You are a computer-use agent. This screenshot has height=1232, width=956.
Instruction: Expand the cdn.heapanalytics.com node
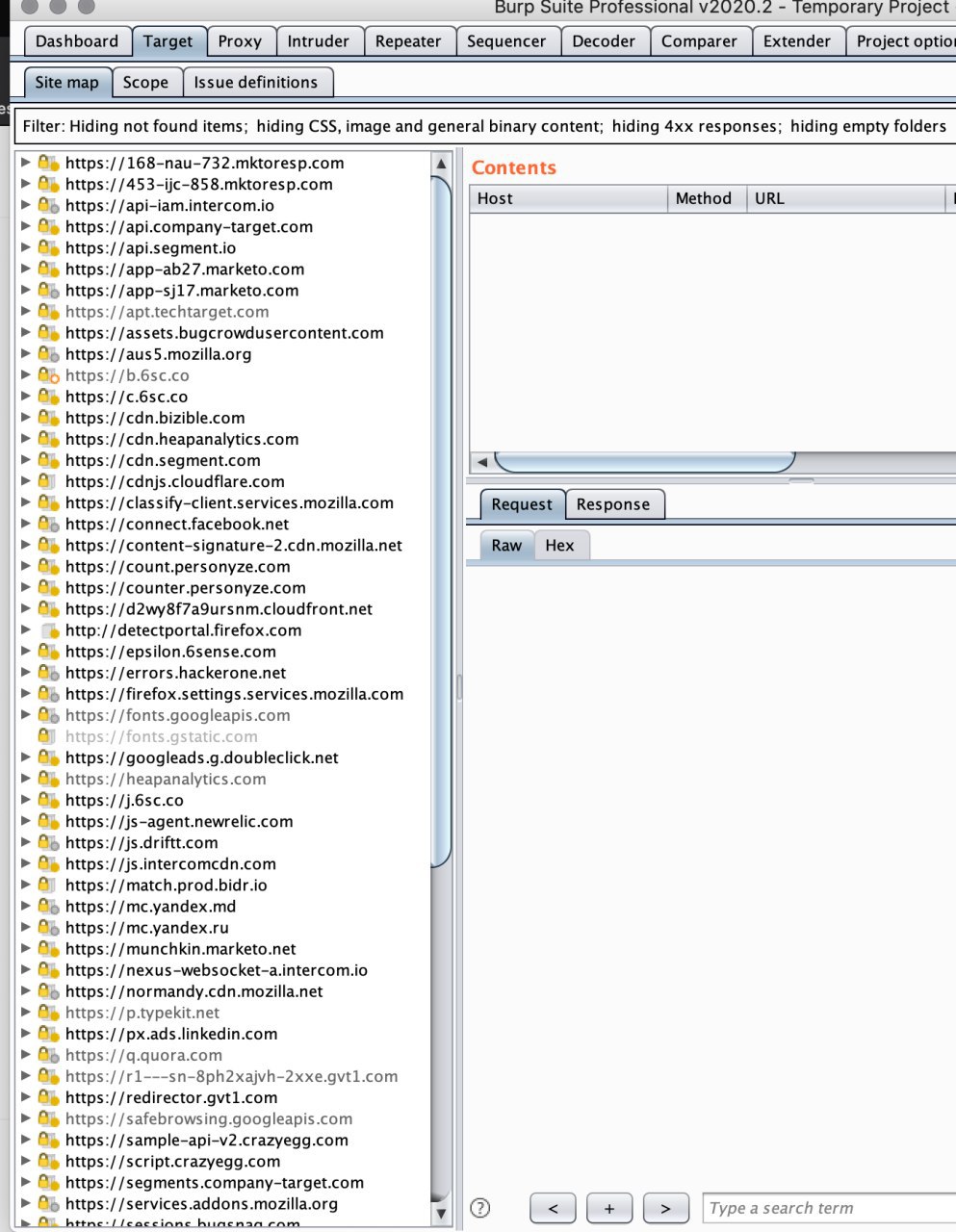click(x=26, y=439)
